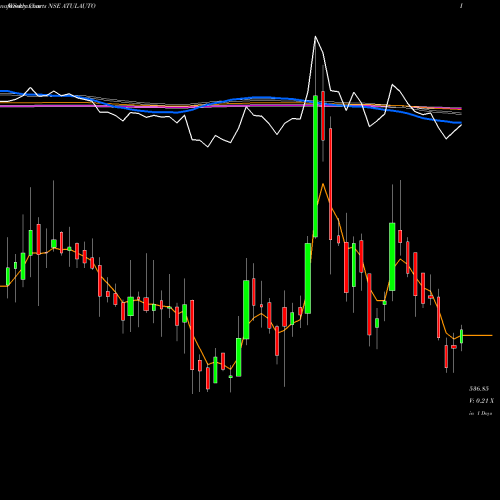Image resolution: width=500 pixels, height=500 pixels.
Task: Click the last green candle at chart's right end
Action: [x=462, y=336]
